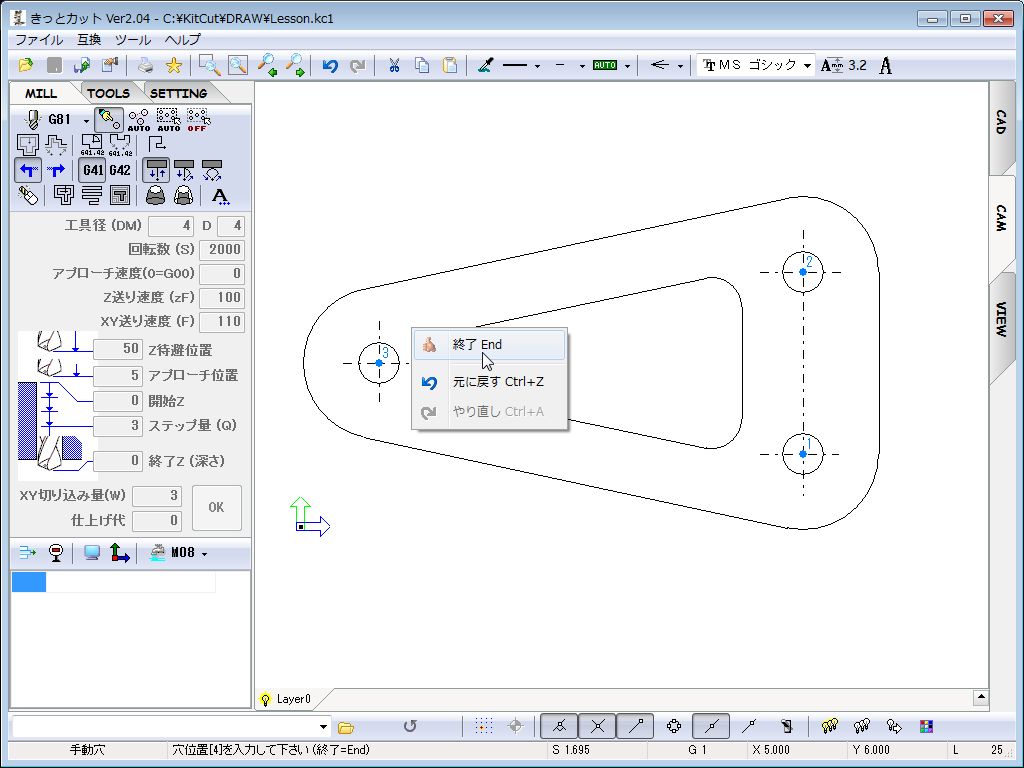Viewport: 1024px width, 768px height.
Task: Switch to the TOOLS tab
Action: coord(108,93)
